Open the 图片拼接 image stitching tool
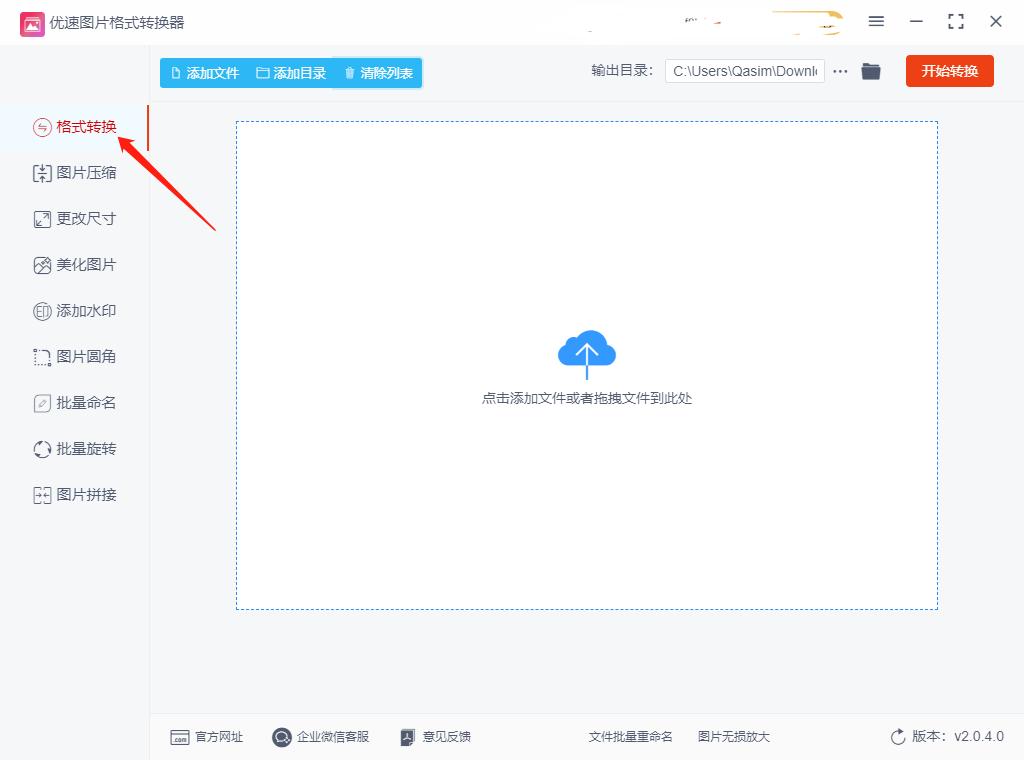 [74, 494]
